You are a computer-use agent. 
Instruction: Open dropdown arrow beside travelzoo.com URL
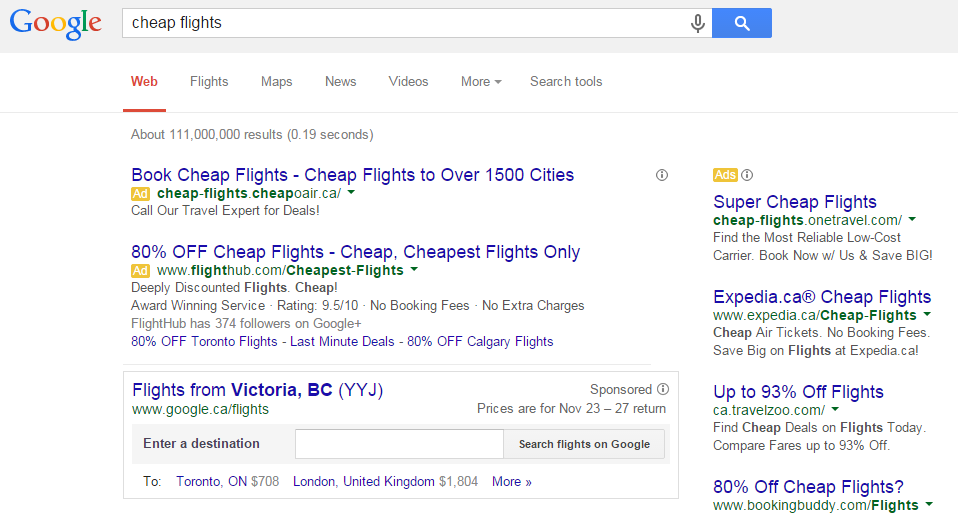click(835, 409)
